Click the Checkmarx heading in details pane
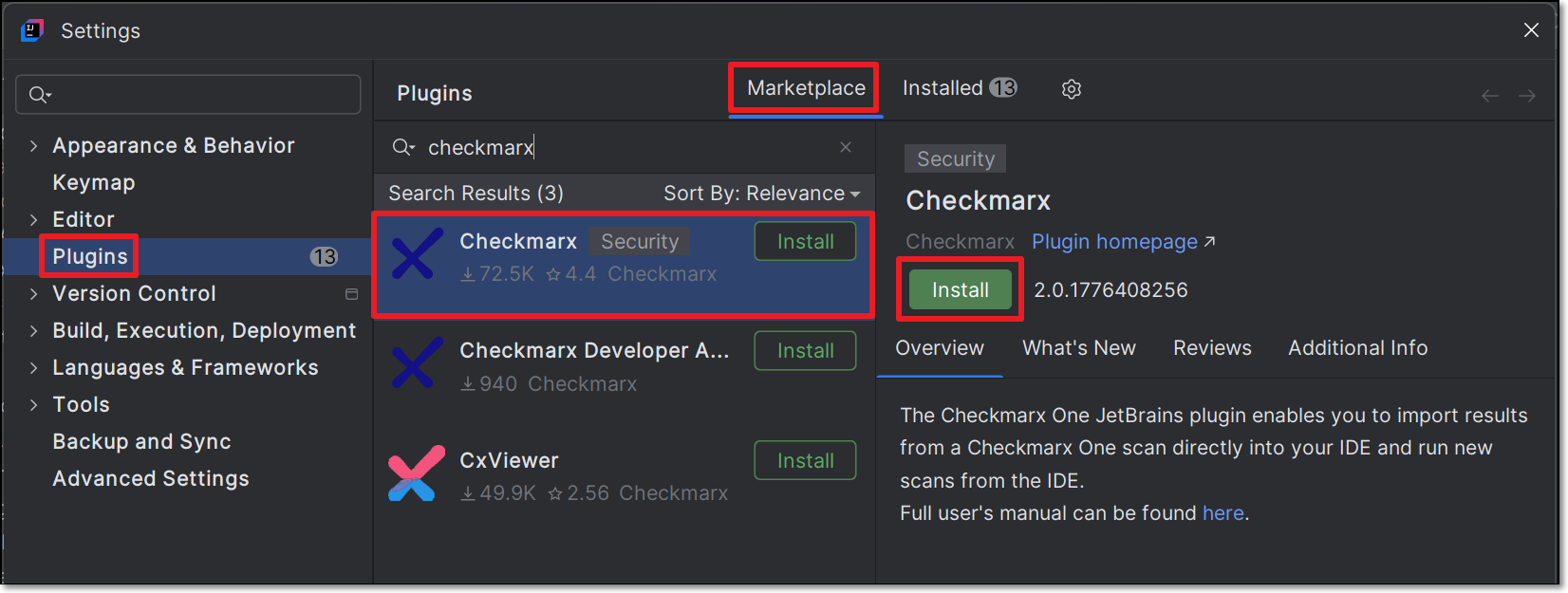The image size is (1568, 593). click(x=978, y=201)
